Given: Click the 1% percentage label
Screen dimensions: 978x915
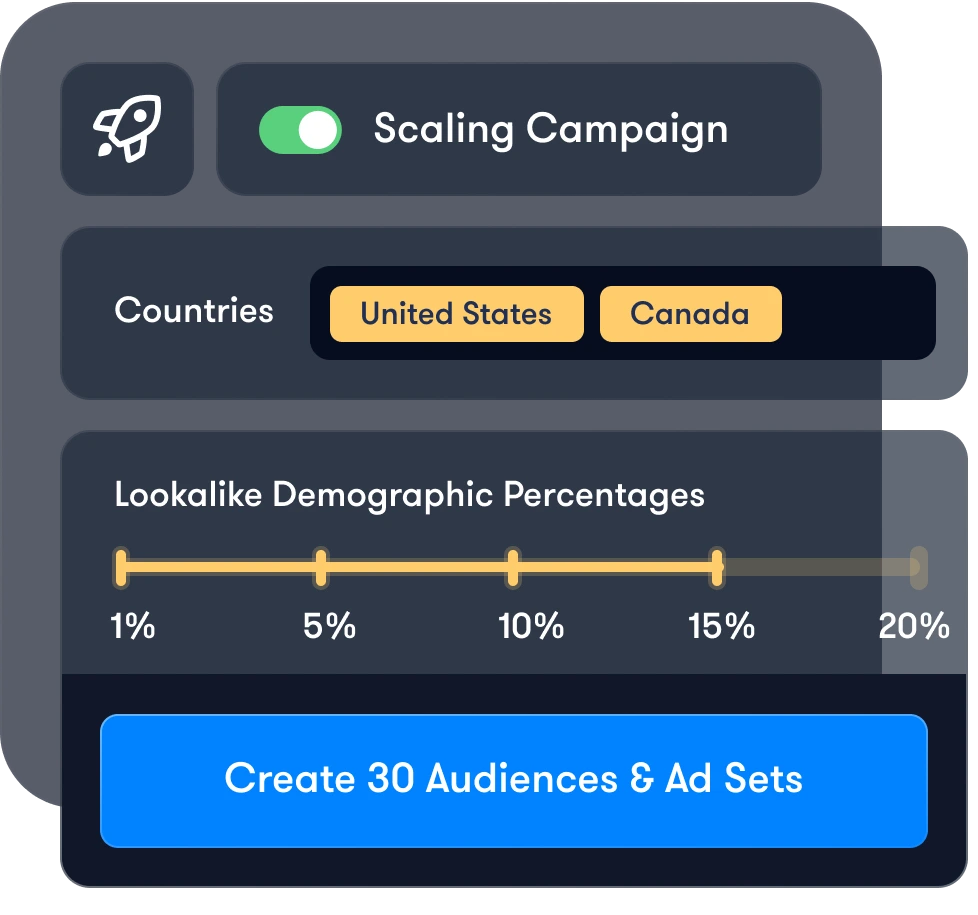Looking at the screenshot, I should coord(132,627).
